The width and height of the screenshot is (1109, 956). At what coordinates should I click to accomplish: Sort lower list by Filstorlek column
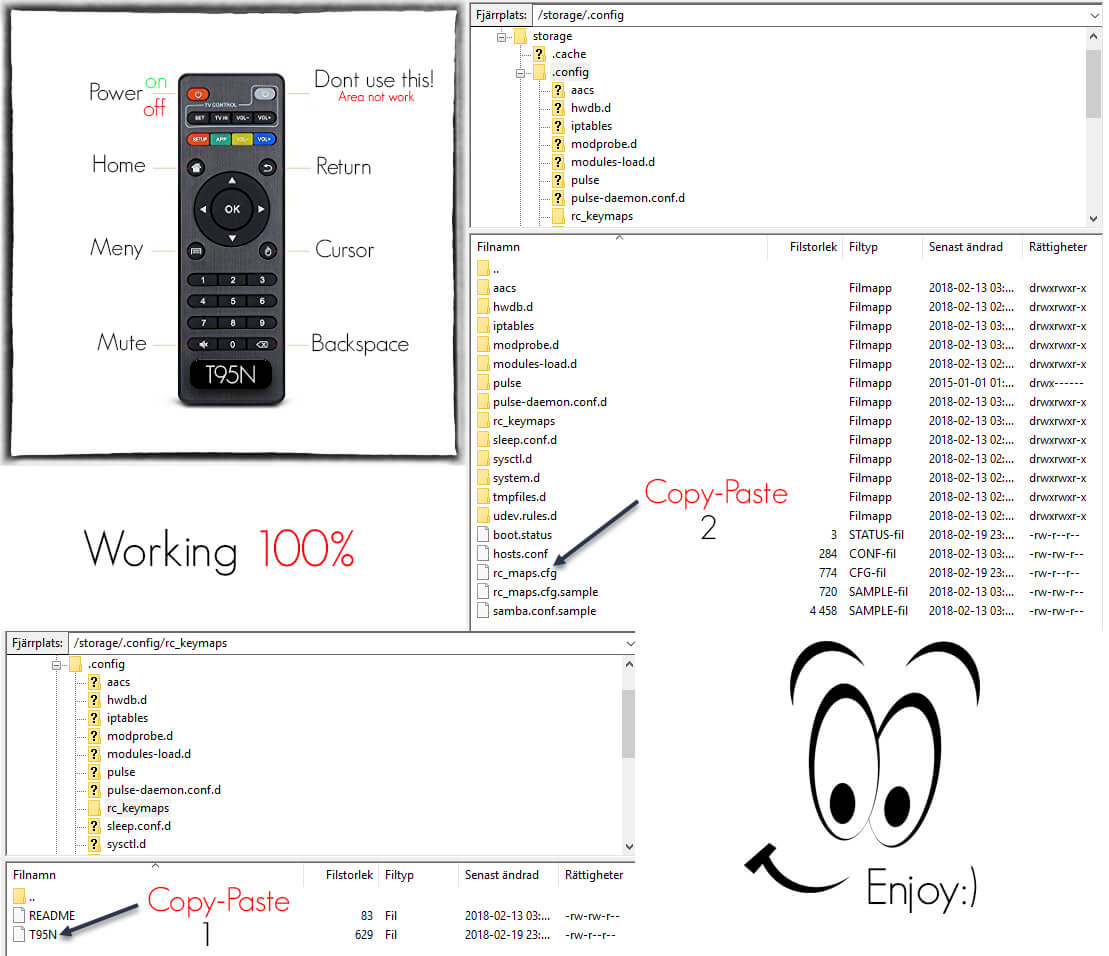[x=349, y=875]
